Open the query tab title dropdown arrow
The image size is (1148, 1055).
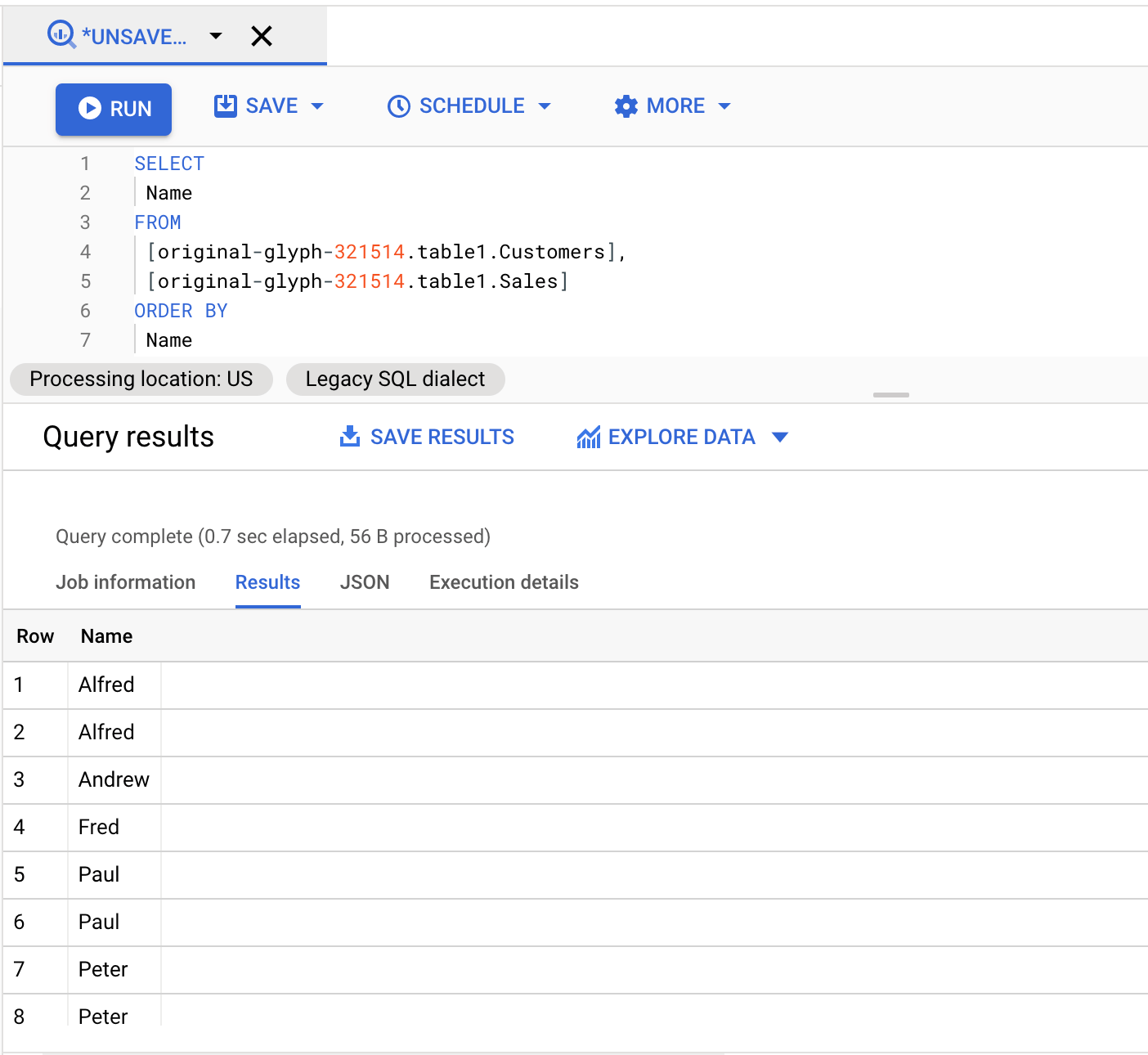(215, 36)
